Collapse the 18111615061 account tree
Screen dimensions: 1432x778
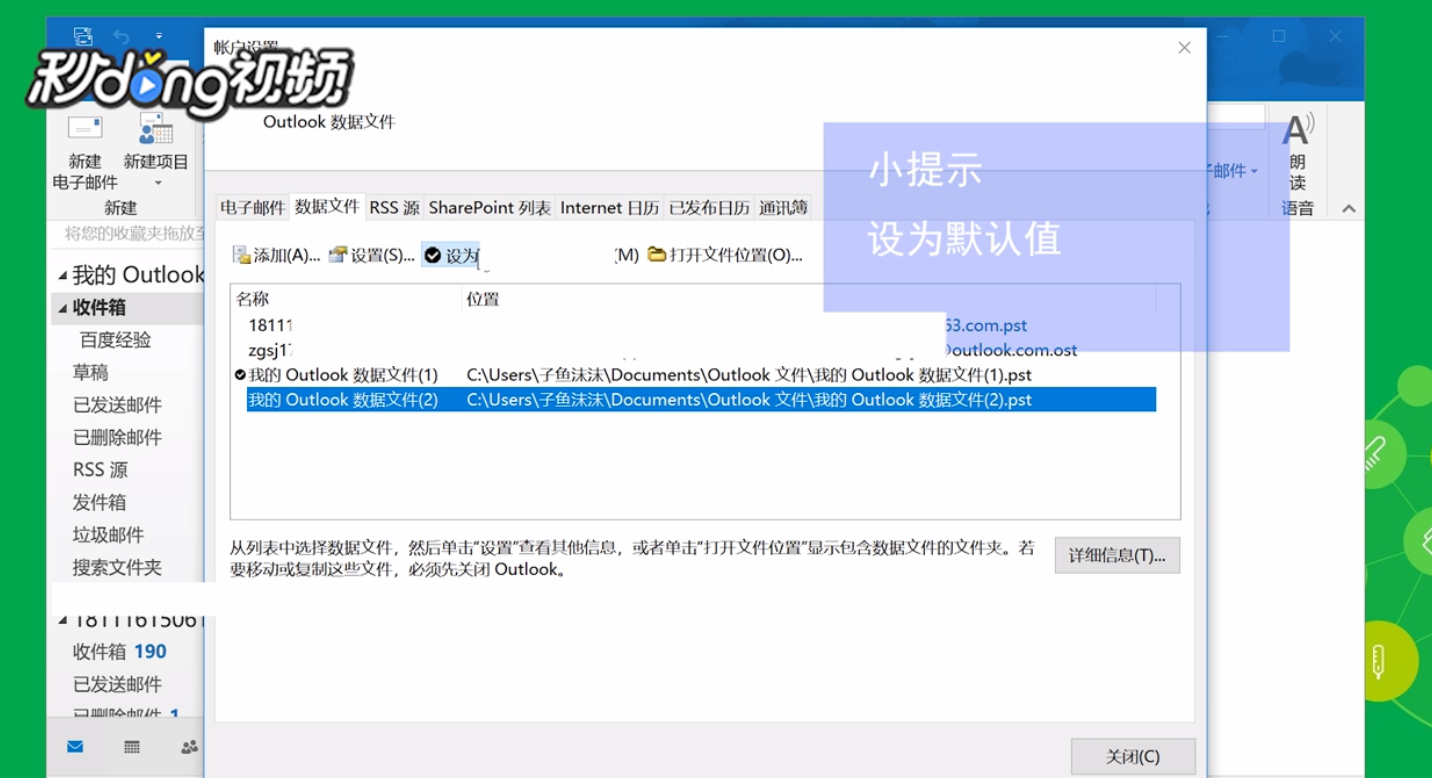point(63,621)
